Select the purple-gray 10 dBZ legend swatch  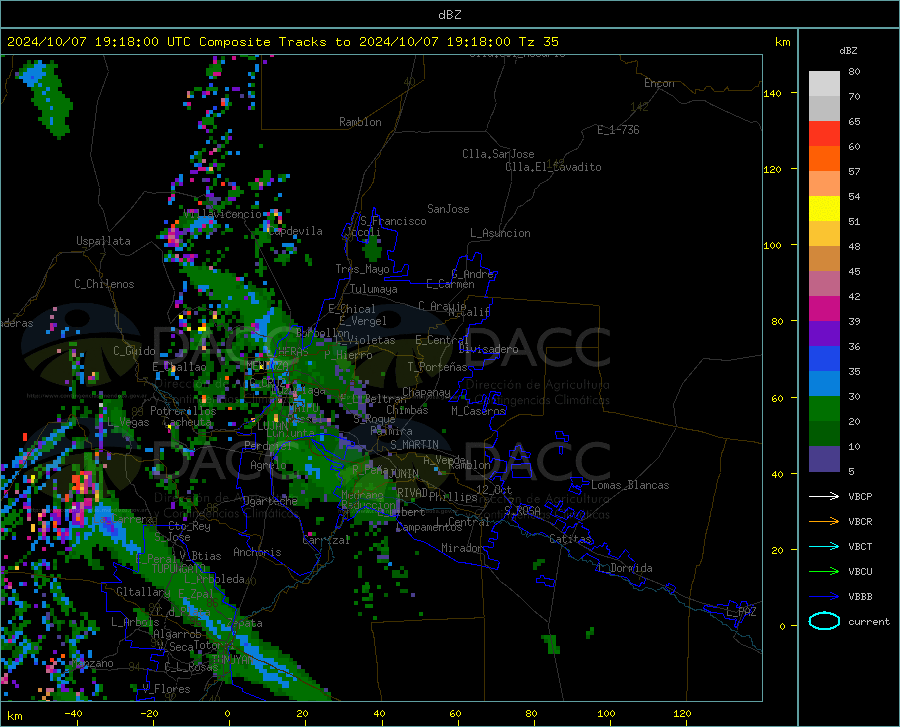pos(824,459)
